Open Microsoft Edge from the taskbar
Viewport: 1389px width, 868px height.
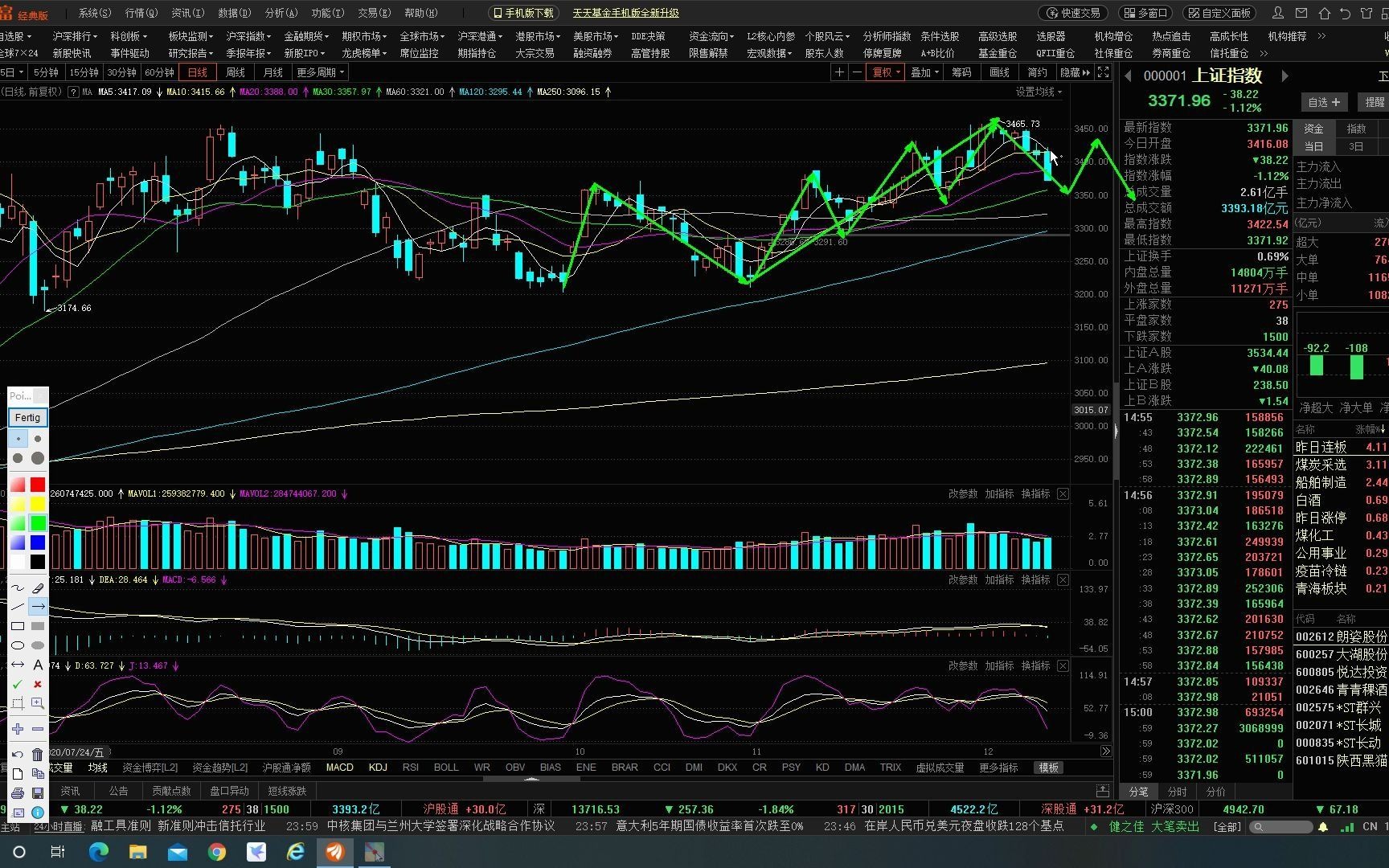(x=98, y=852)
